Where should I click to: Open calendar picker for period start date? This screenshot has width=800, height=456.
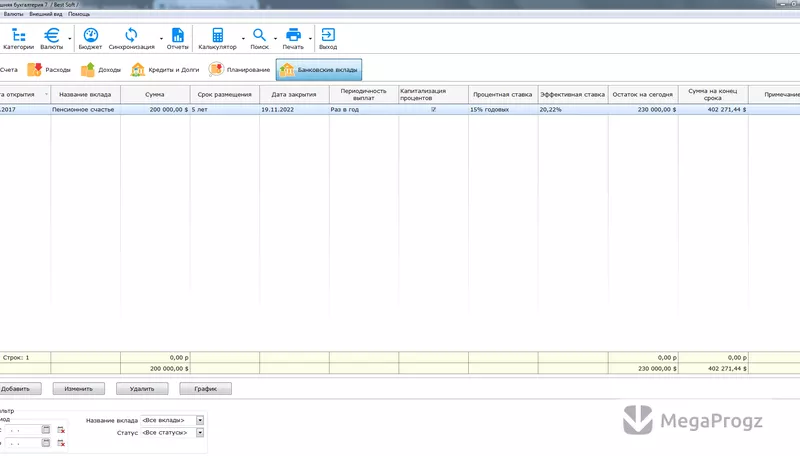coord(46,430)
